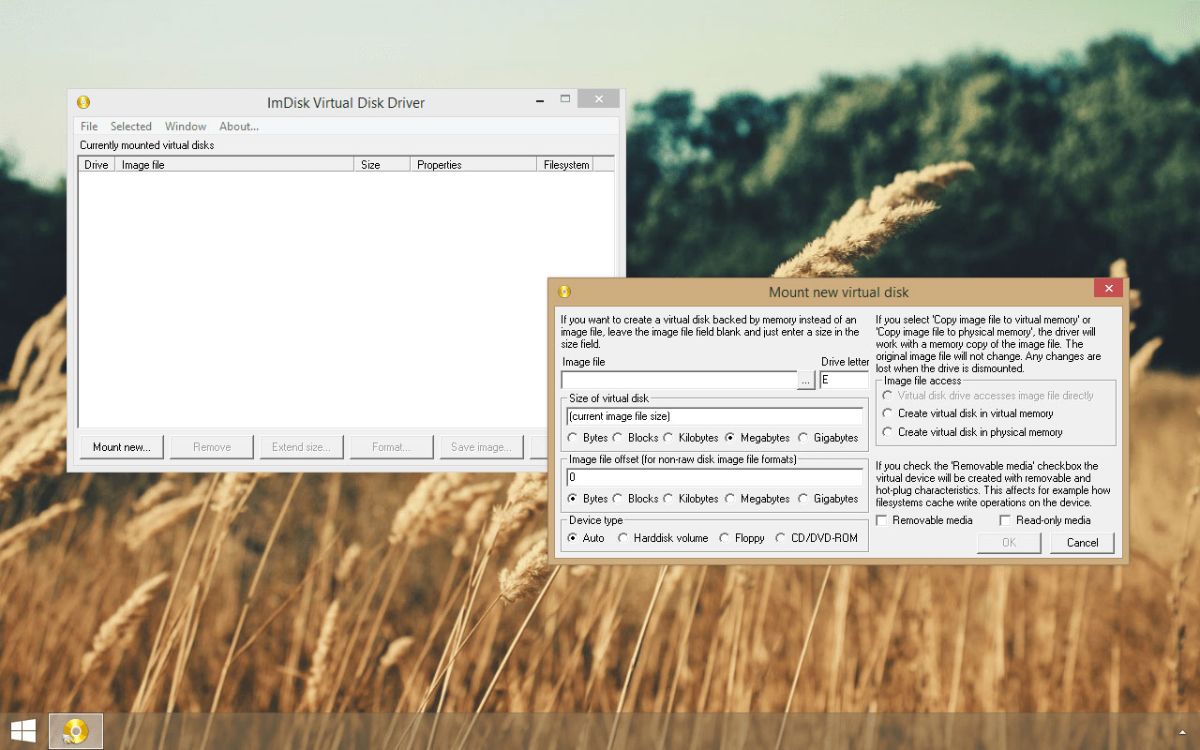This screenshot has width=1200, height=750.
Task: Enable the Removable media checkbox
Action: [925, 521]
